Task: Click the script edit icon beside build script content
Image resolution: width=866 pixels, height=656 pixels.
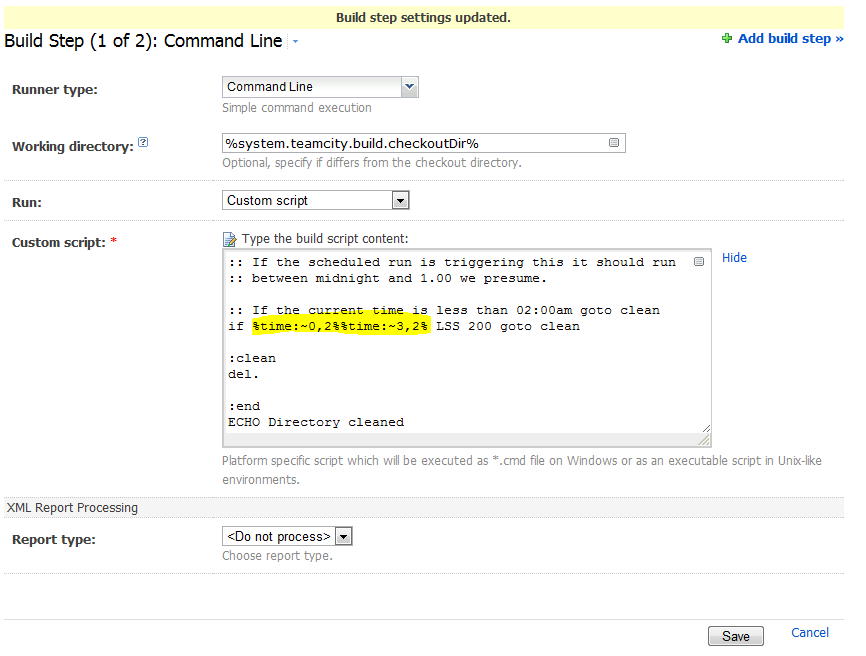Action: click(x=229, y=239)
